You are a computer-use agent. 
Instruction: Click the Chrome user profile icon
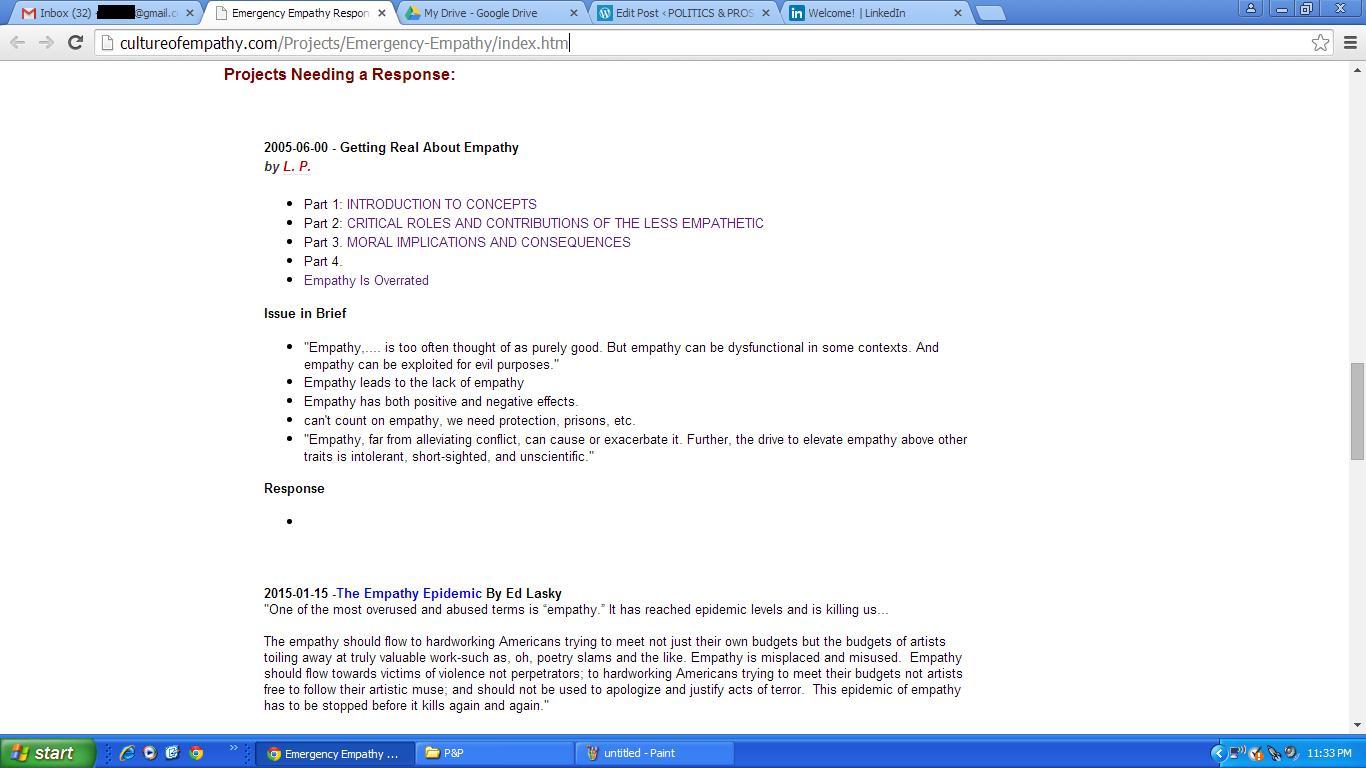tap(1250, 8)
